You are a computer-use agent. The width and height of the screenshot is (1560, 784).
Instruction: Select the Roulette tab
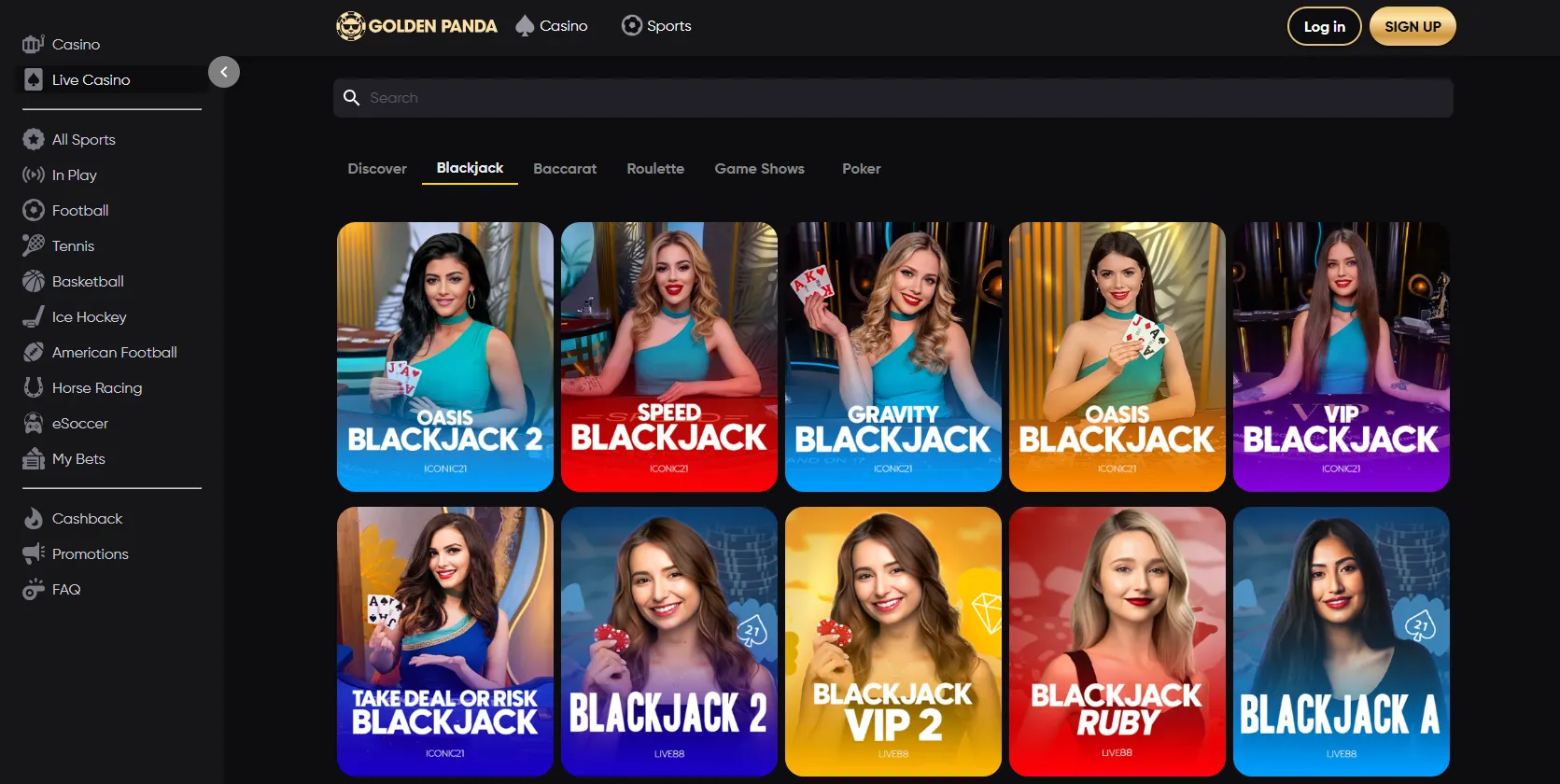[655, 169]
